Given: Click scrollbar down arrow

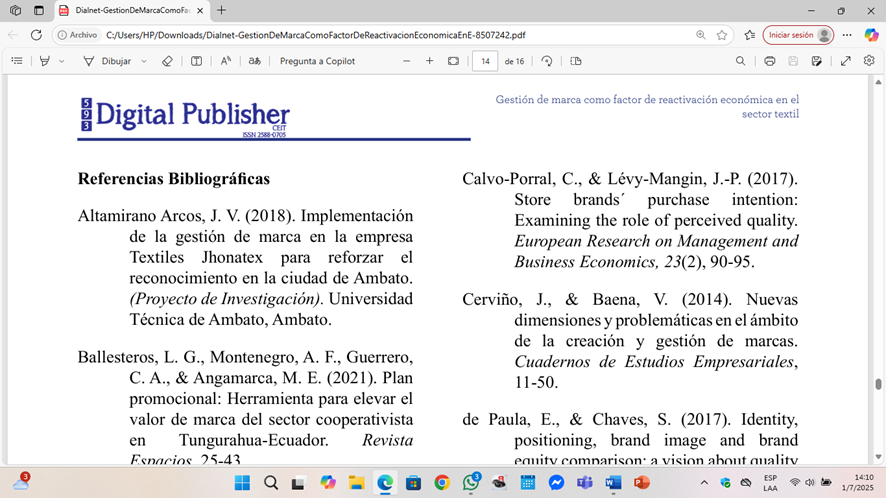Looking at the screenshot, I should [878, 457].
